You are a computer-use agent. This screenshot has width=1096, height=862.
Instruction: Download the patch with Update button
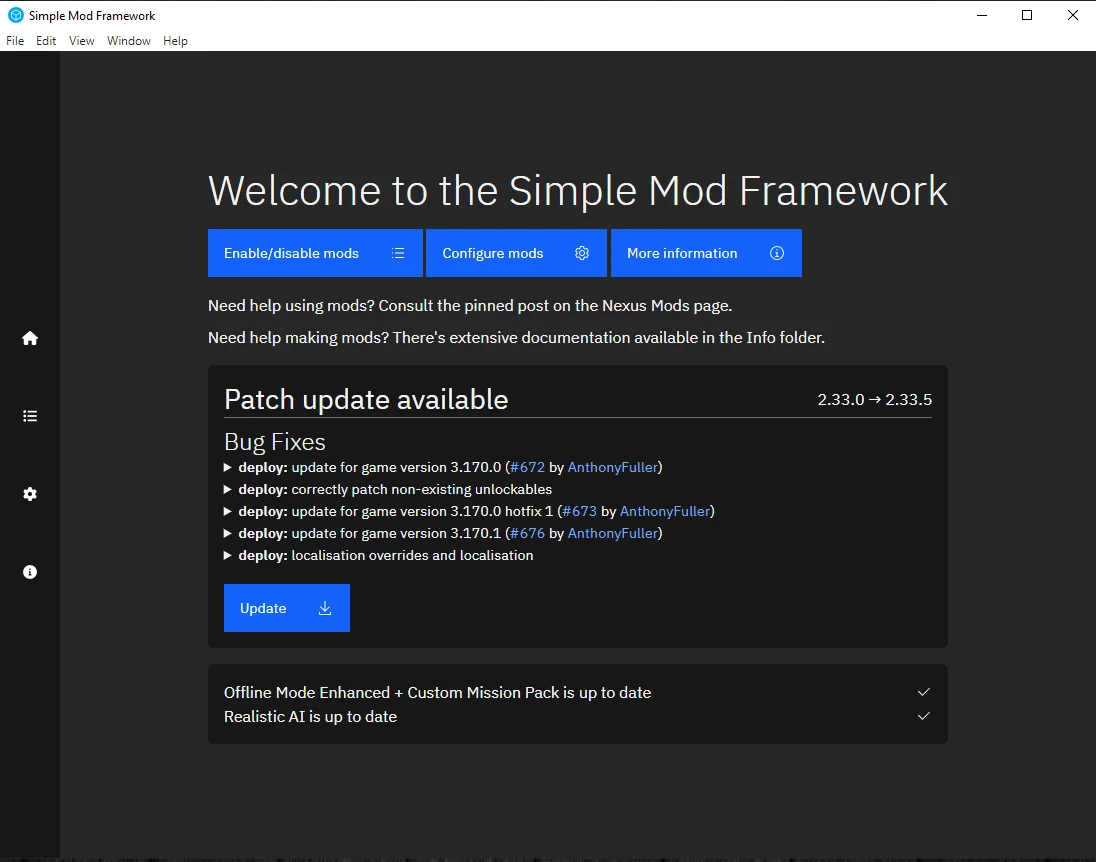pyautogui.click(x=286, y=608)
